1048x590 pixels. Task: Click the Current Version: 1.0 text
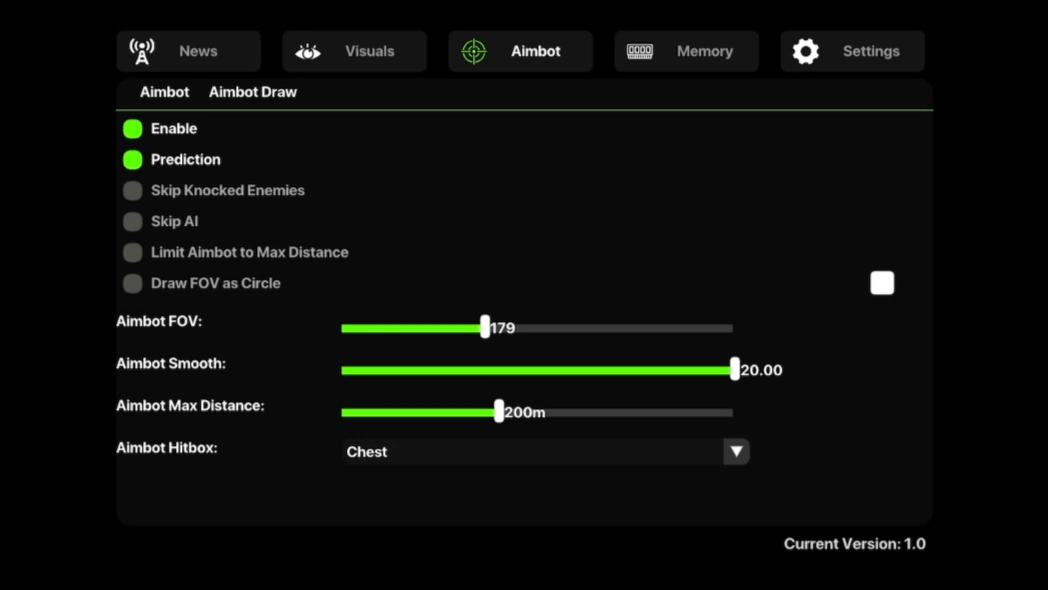pos(855,544)
